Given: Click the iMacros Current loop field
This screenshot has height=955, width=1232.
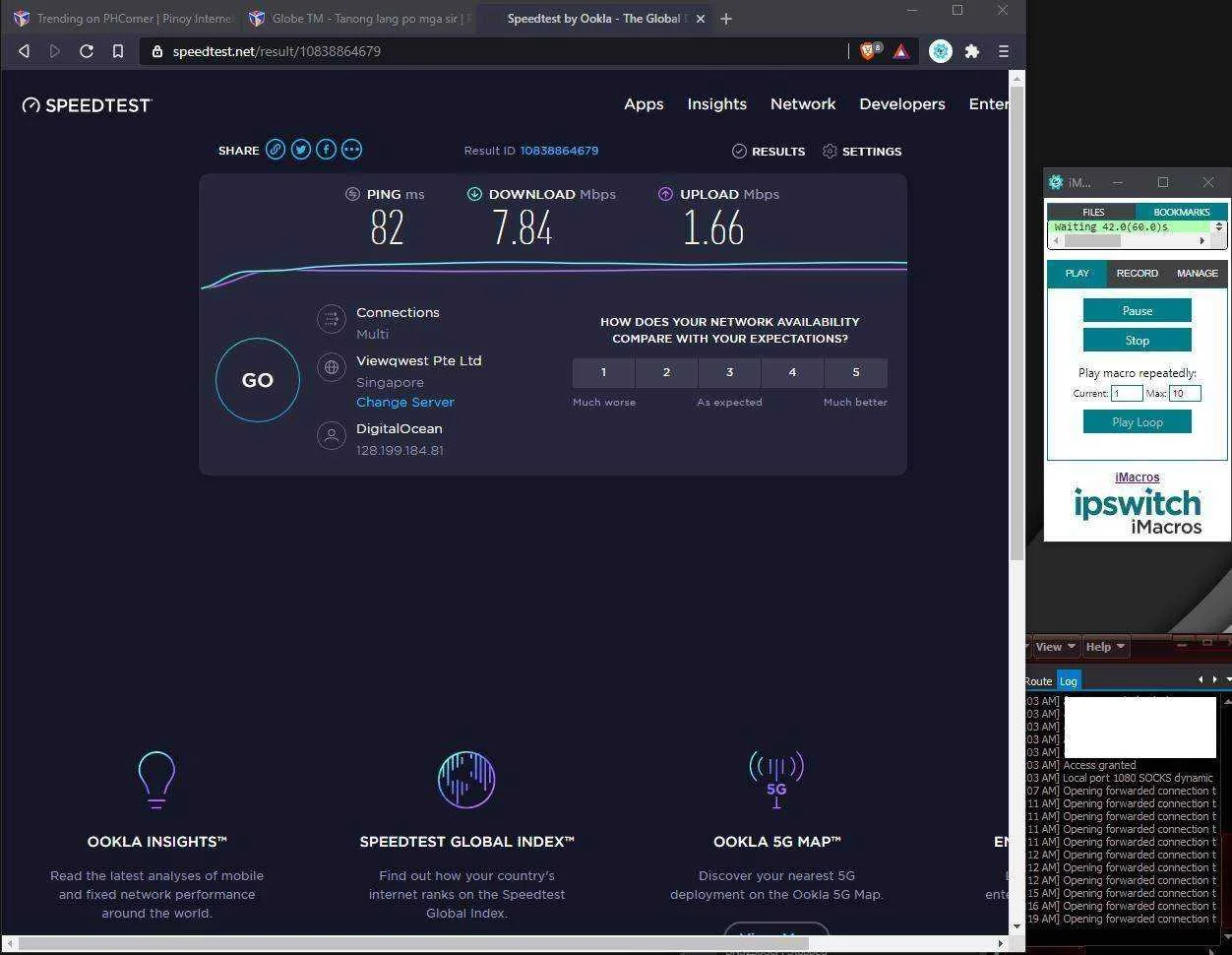Looking at the screenshot, I should click(x=1127, y=393).
